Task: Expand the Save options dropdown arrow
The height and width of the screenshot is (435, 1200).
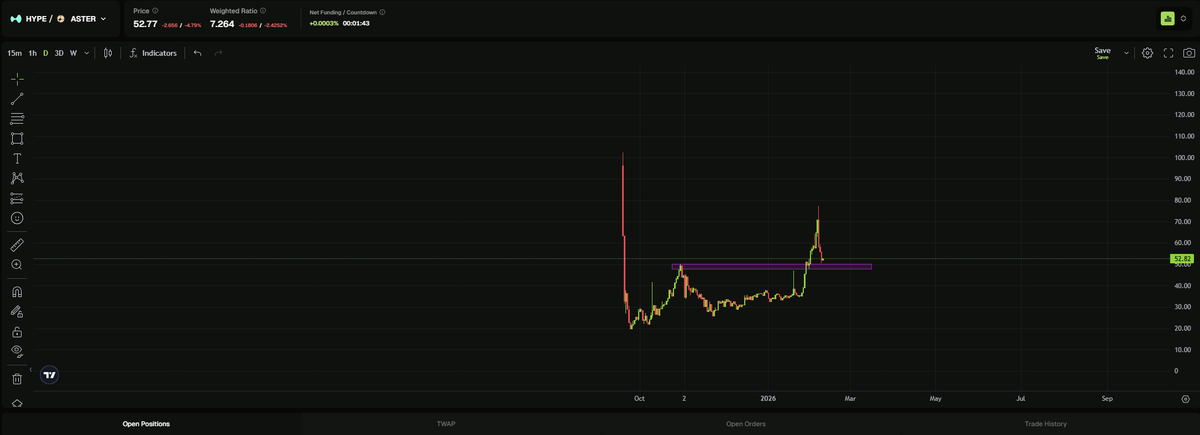Action: pyautogui.click(x=1127, y=53)
